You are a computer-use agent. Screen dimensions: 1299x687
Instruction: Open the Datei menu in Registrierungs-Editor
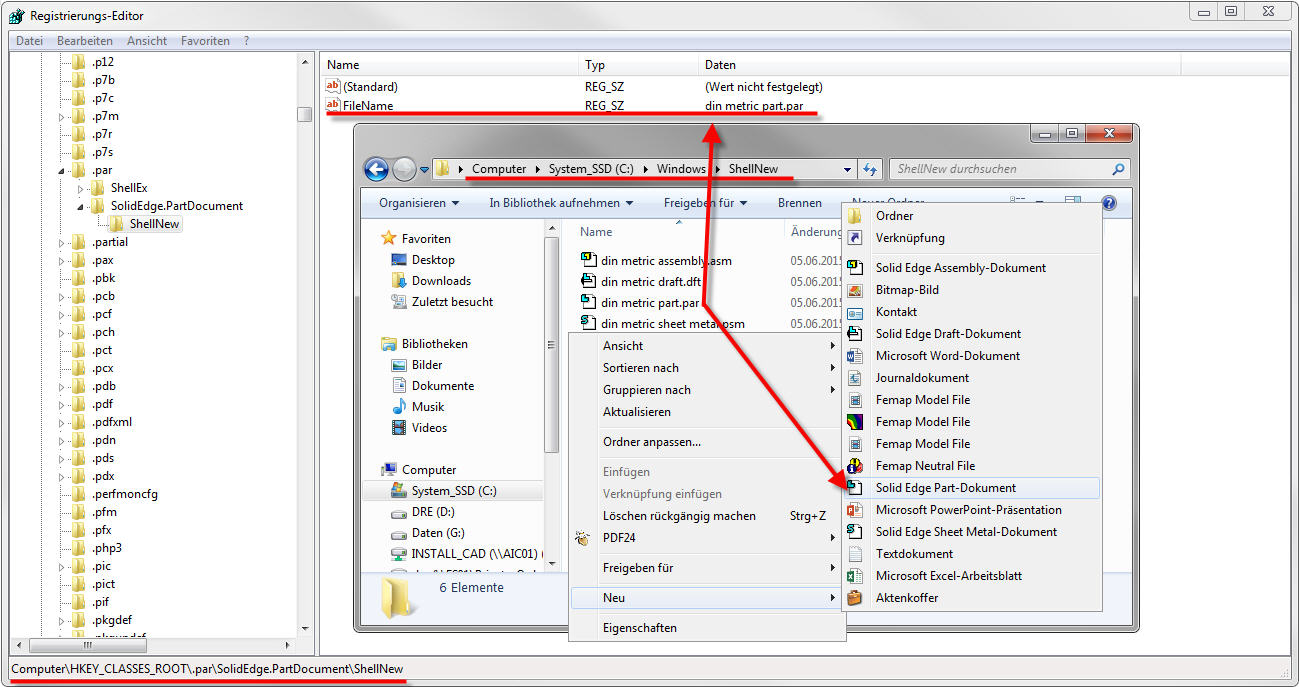[29, 41]
